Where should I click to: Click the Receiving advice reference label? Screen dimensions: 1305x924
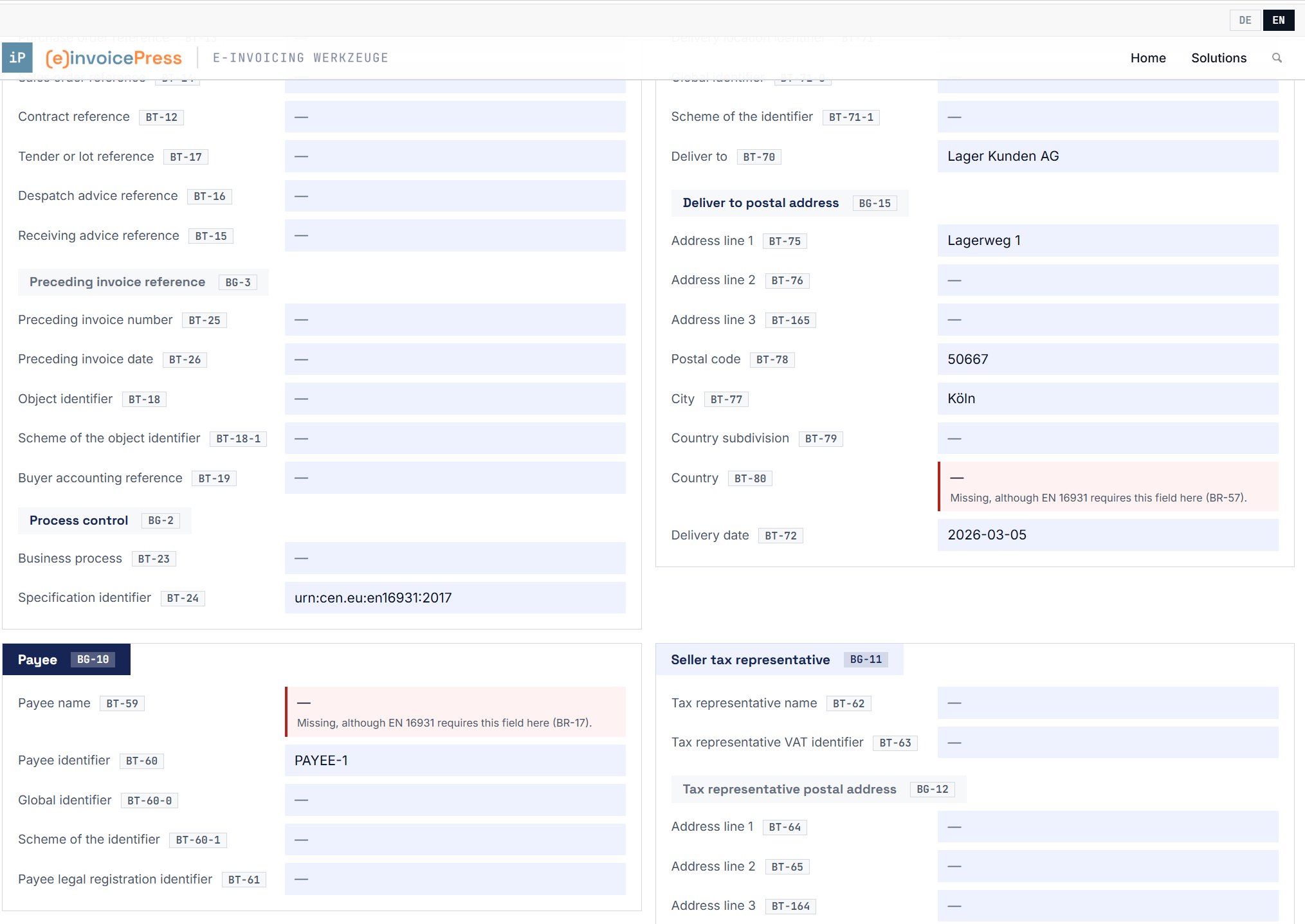tap(98, 235)
